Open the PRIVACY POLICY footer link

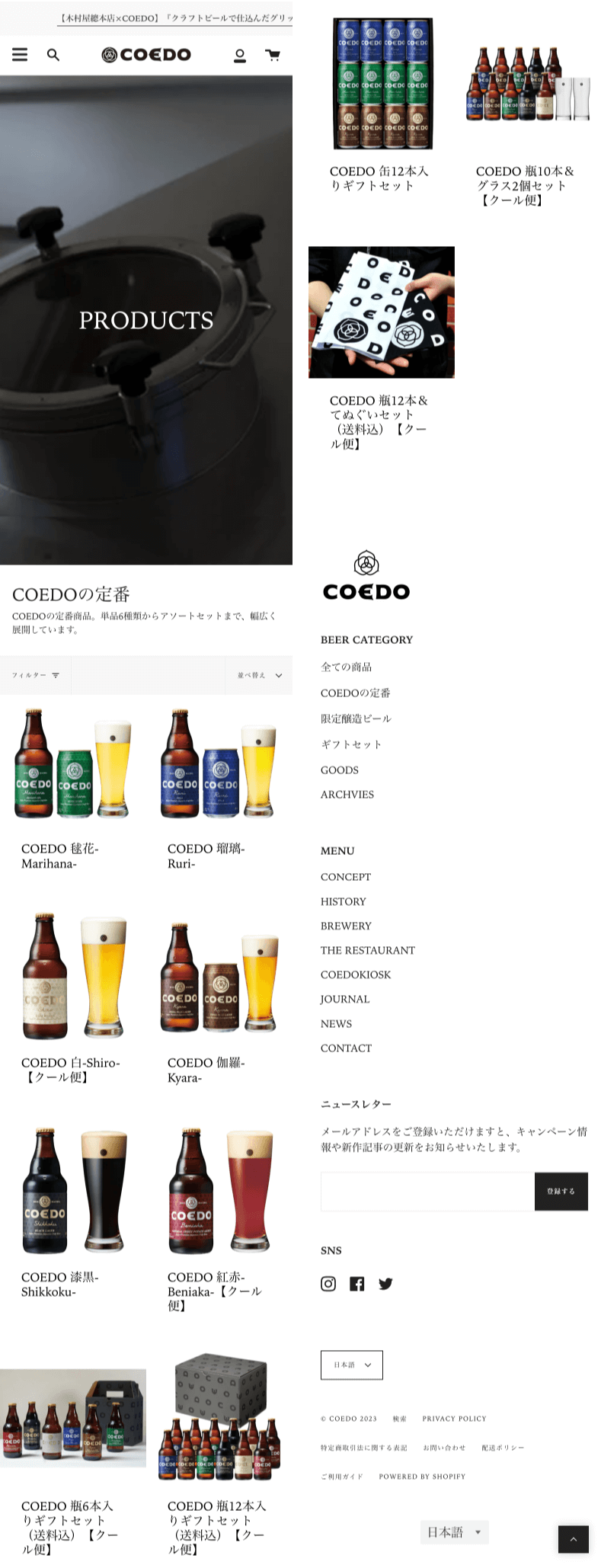click(x=454, y=1419)
